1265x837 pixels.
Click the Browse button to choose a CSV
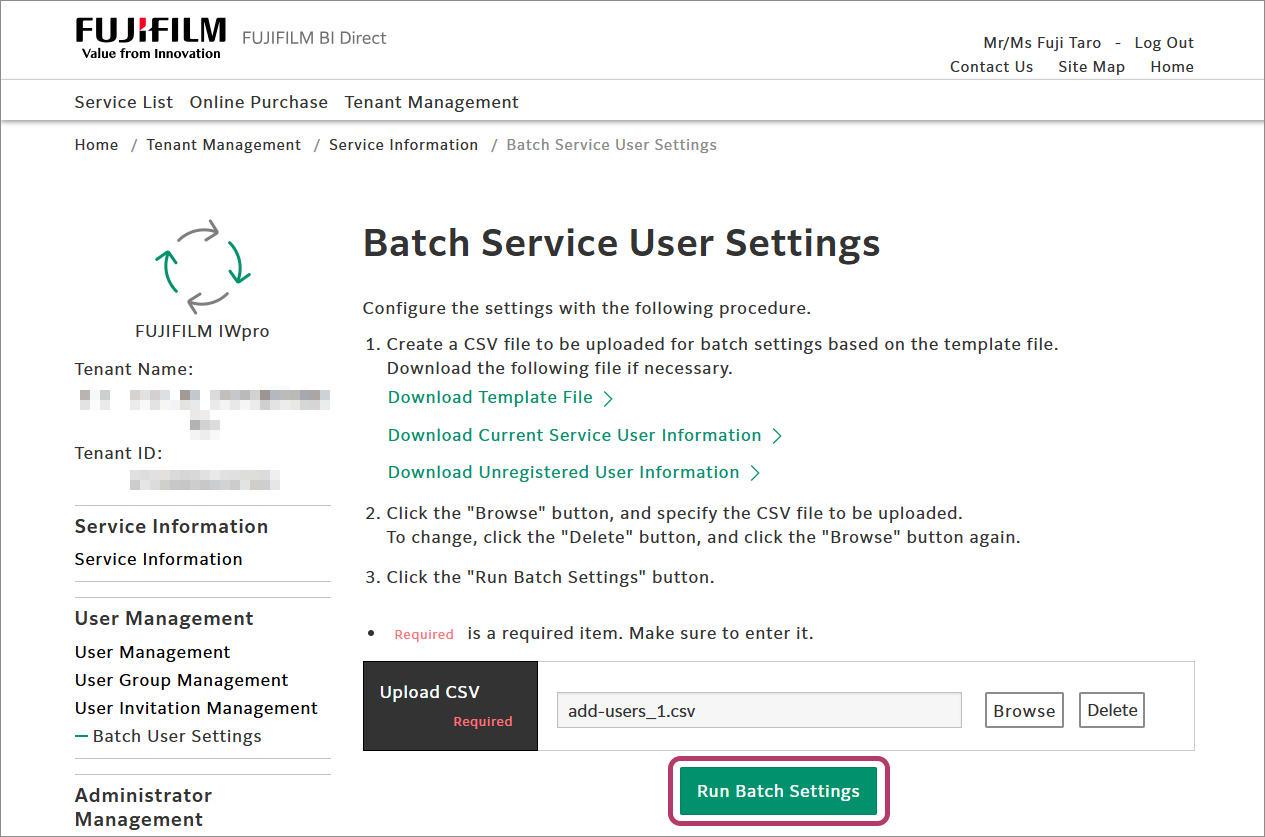coord(1024,711)
